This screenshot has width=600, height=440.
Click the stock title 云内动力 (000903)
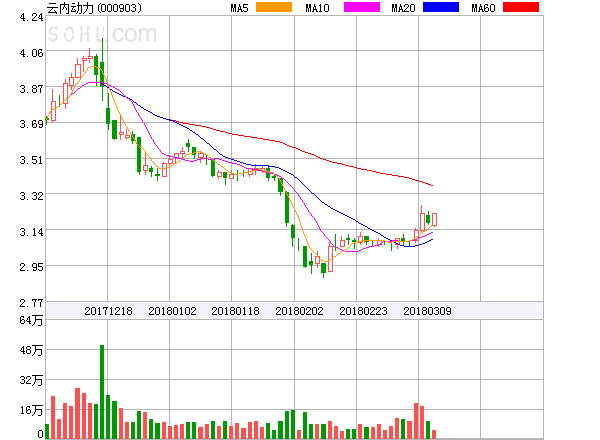pos(94,8)
